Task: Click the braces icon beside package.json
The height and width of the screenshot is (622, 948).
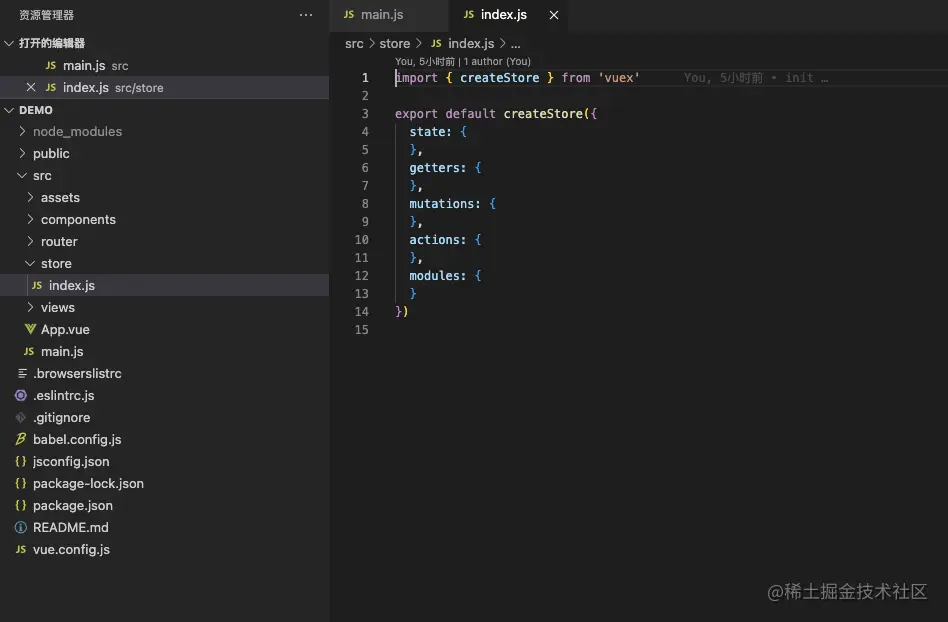Action: click(21, 505)
